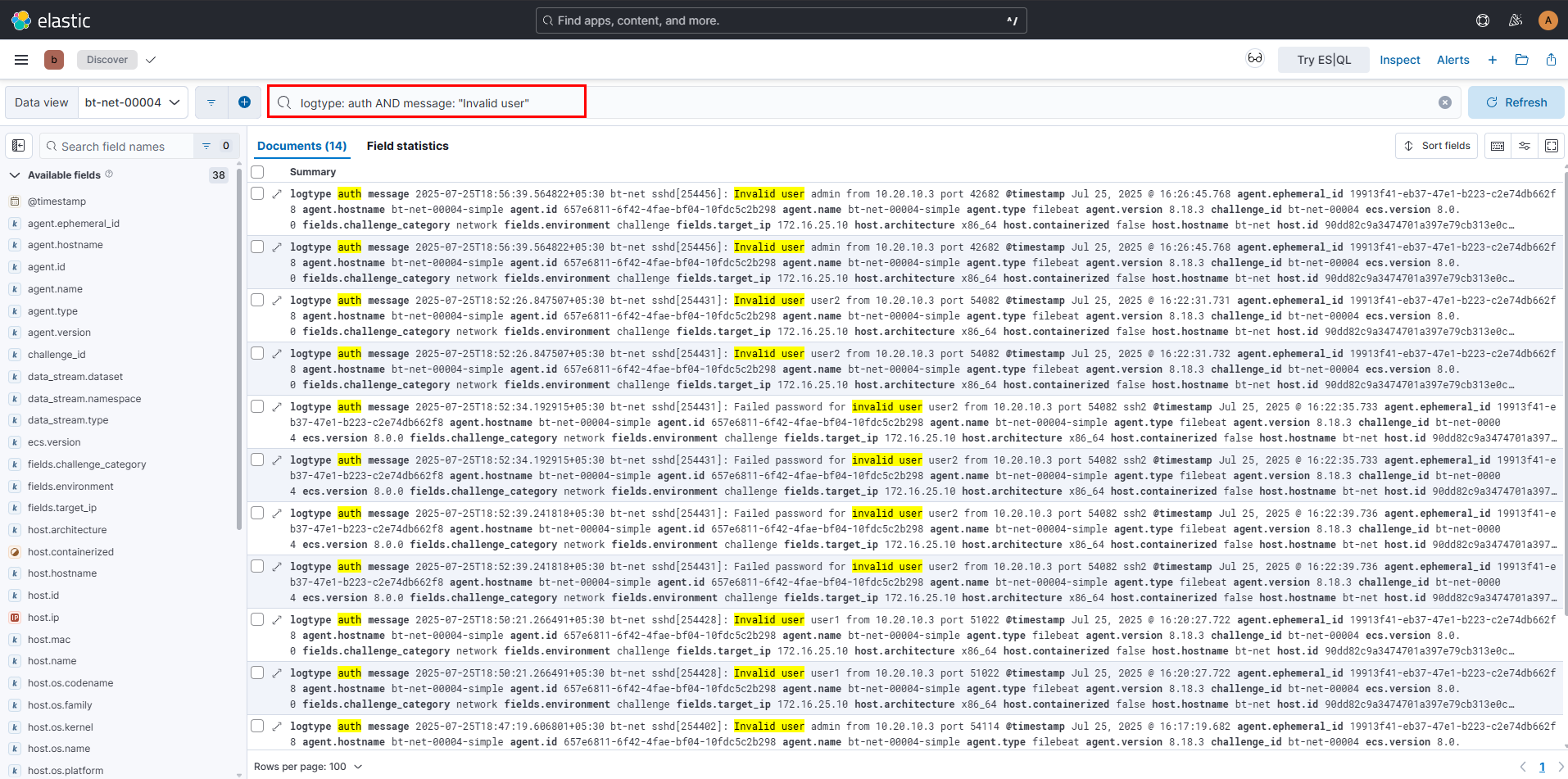Click the challenge_id field
Screen dimensions: 1568x779
57,355
